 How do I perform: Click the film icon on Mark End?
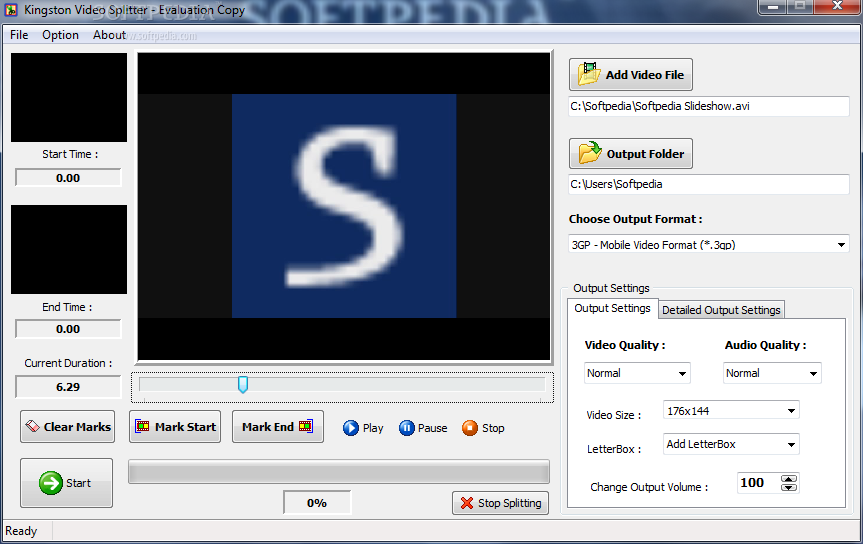(305, 426)
